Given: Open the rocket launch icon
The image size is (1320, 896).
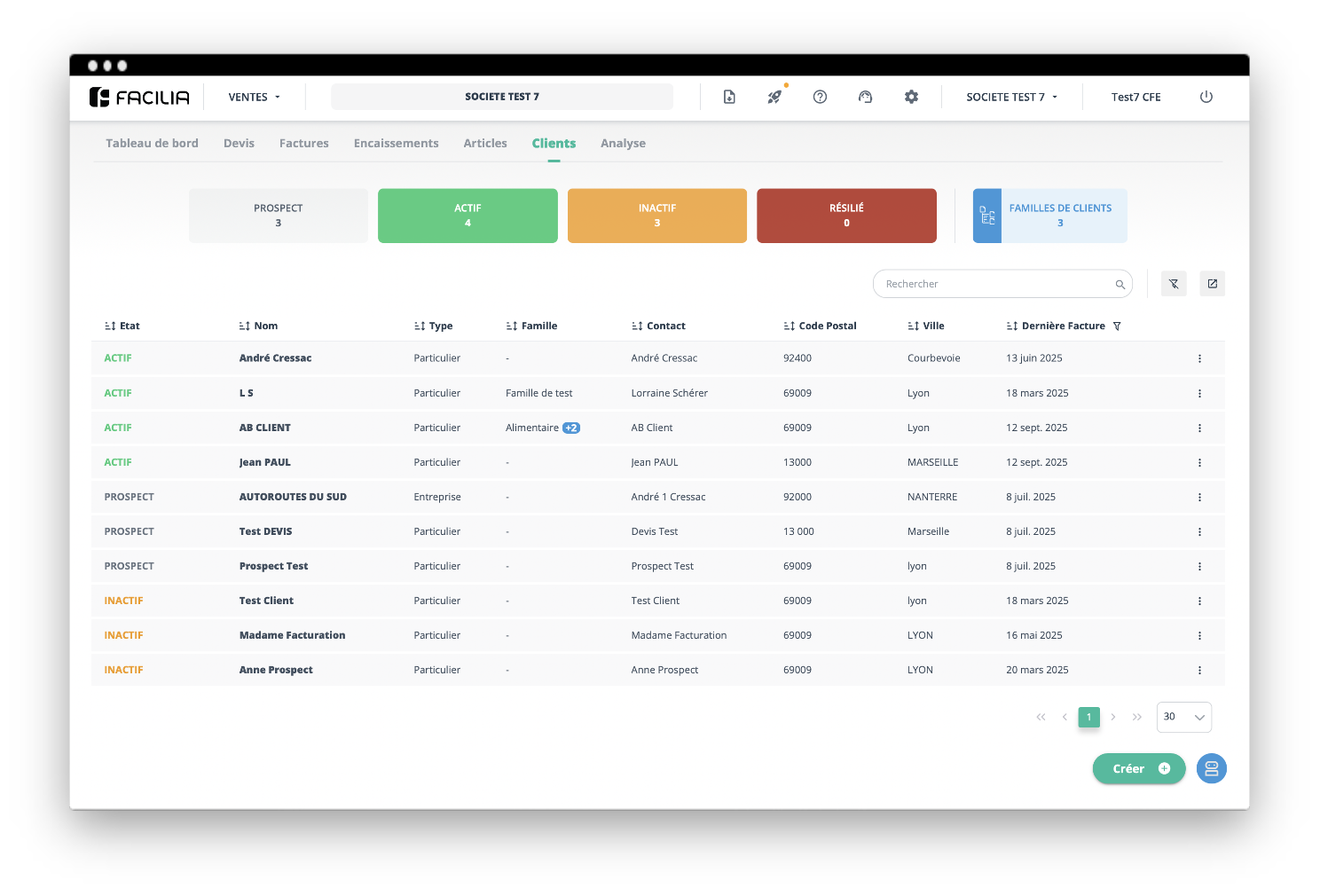Looking at the screenshot, I should 774,97.
